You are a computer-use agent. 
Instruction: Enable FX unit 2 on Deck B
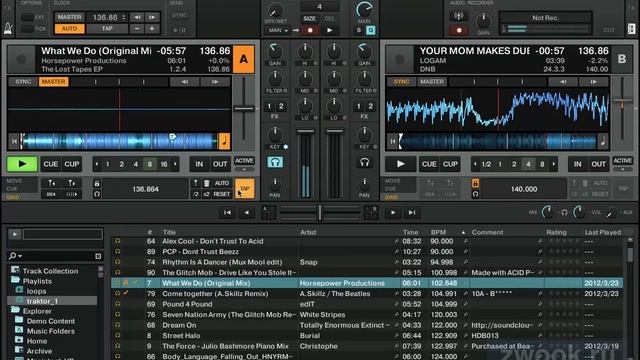point(371,107)
